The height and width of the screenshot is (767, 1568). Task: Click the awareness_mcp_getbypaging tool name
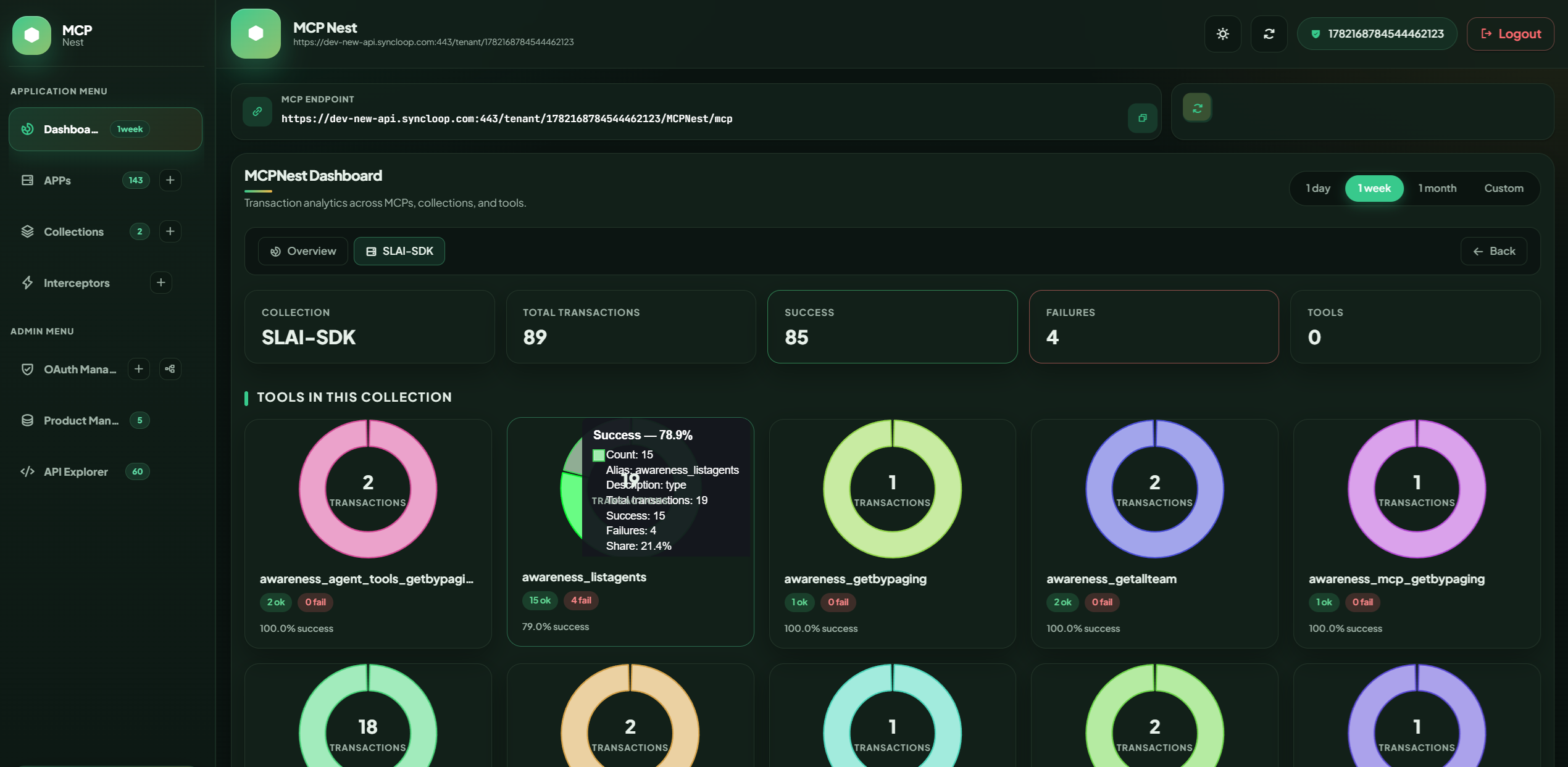[x=1396, y=579]
